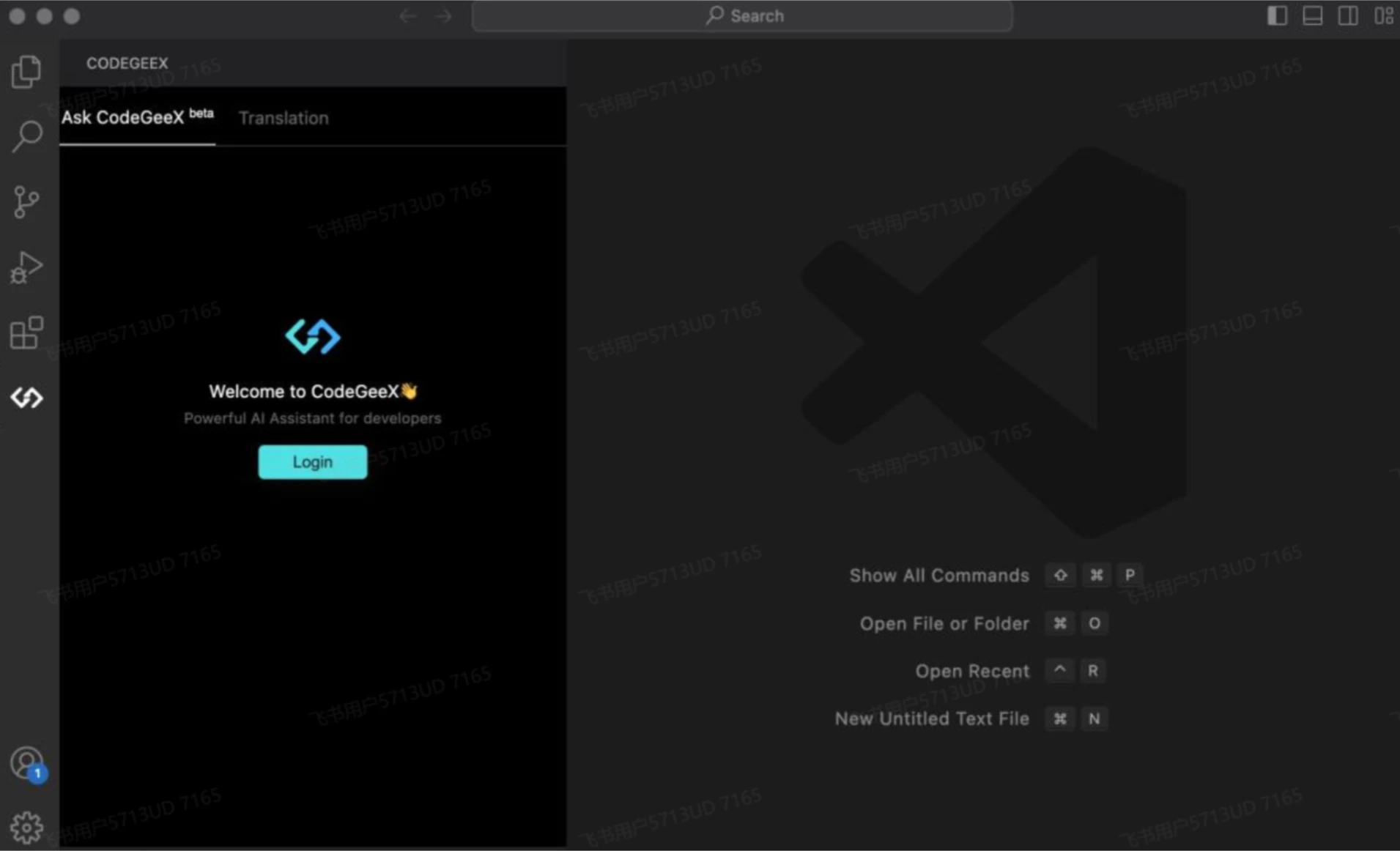Go forward using the right arrow
This screenshot has width=1400, height=851.
(443, 16)
